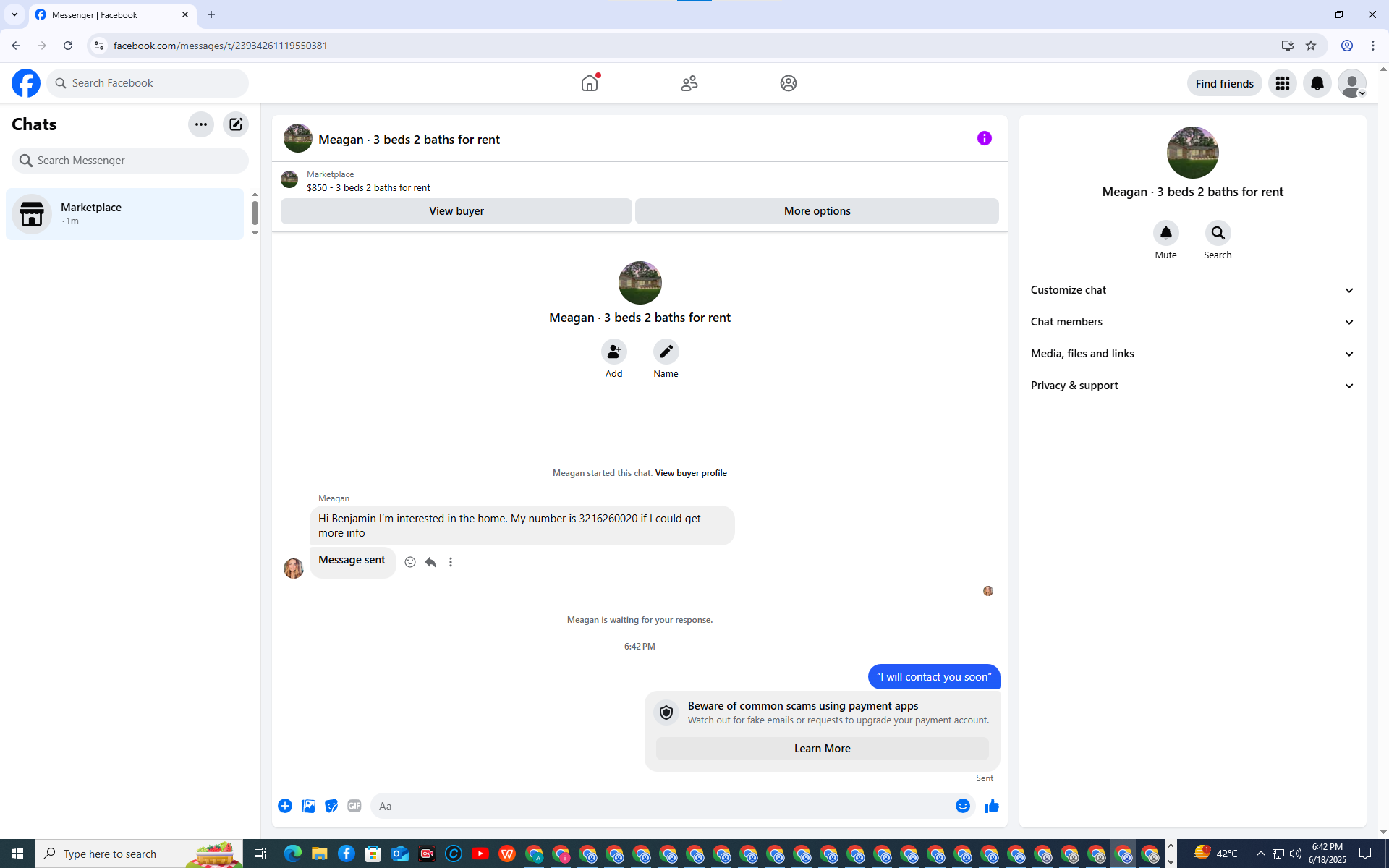Click "$850 - 3 beds 2 baths for rent"
The width and height of the screenshot is (1389, 868).
[x=368, y=188]
